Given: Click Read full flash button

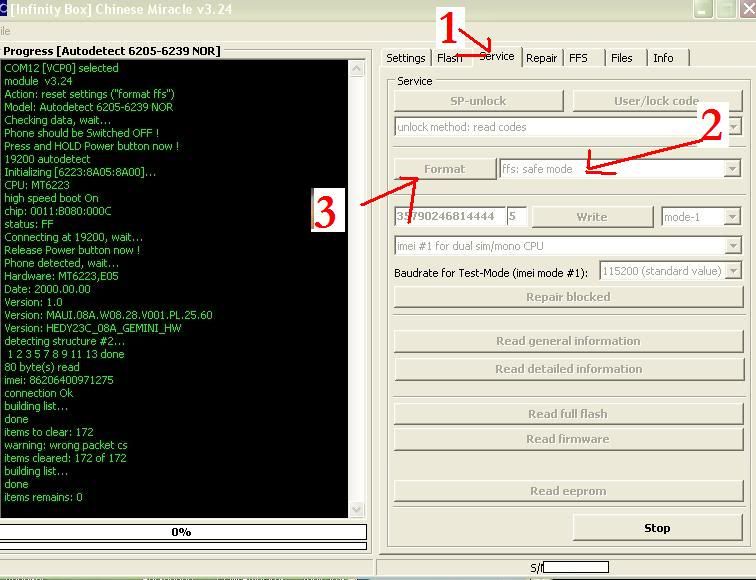Looking at the screenshot, I should pyautogui.click(x=567, y=414).
